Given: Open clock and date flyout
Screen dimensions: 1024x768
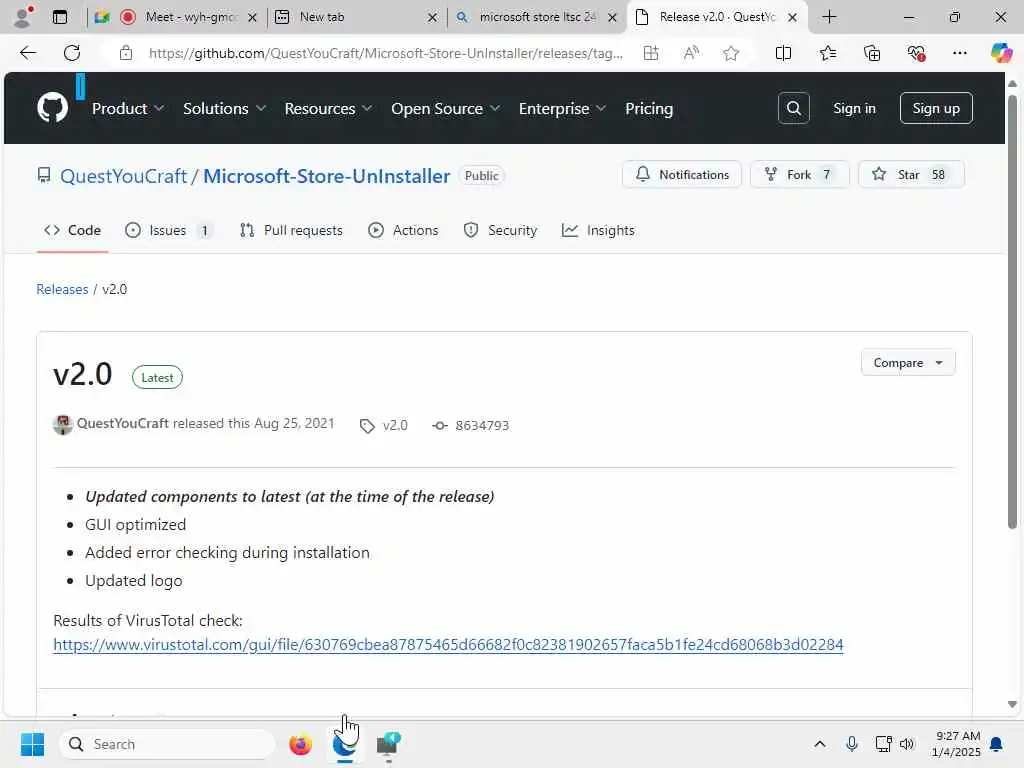Looking at the screenshot, I should click(x=956, y=744).
